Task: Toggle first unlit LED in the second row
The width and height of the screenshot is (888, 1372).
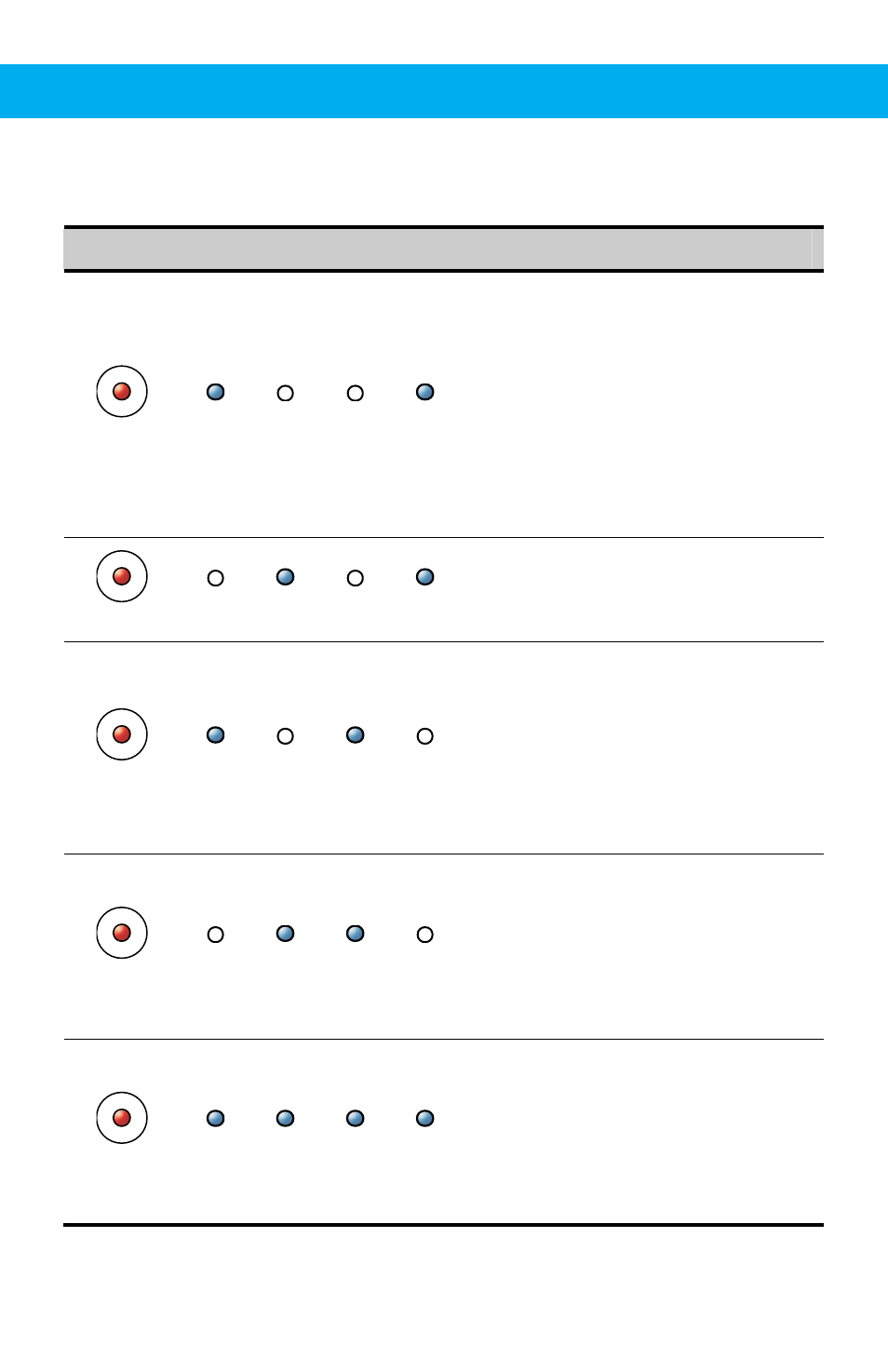Action: pos(216,578)
